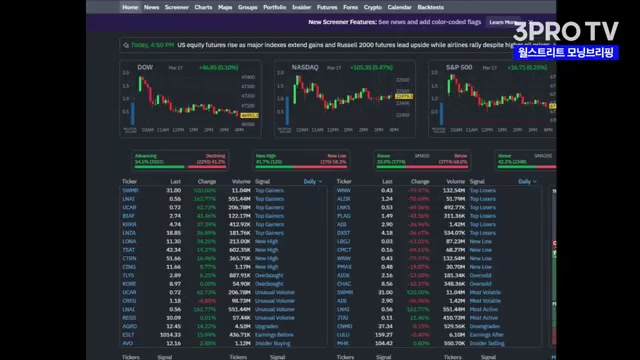This screenshot has width=640, height=360.
Task: Click the Top Gainers signal beside UCAR
Action: (269, 207)
